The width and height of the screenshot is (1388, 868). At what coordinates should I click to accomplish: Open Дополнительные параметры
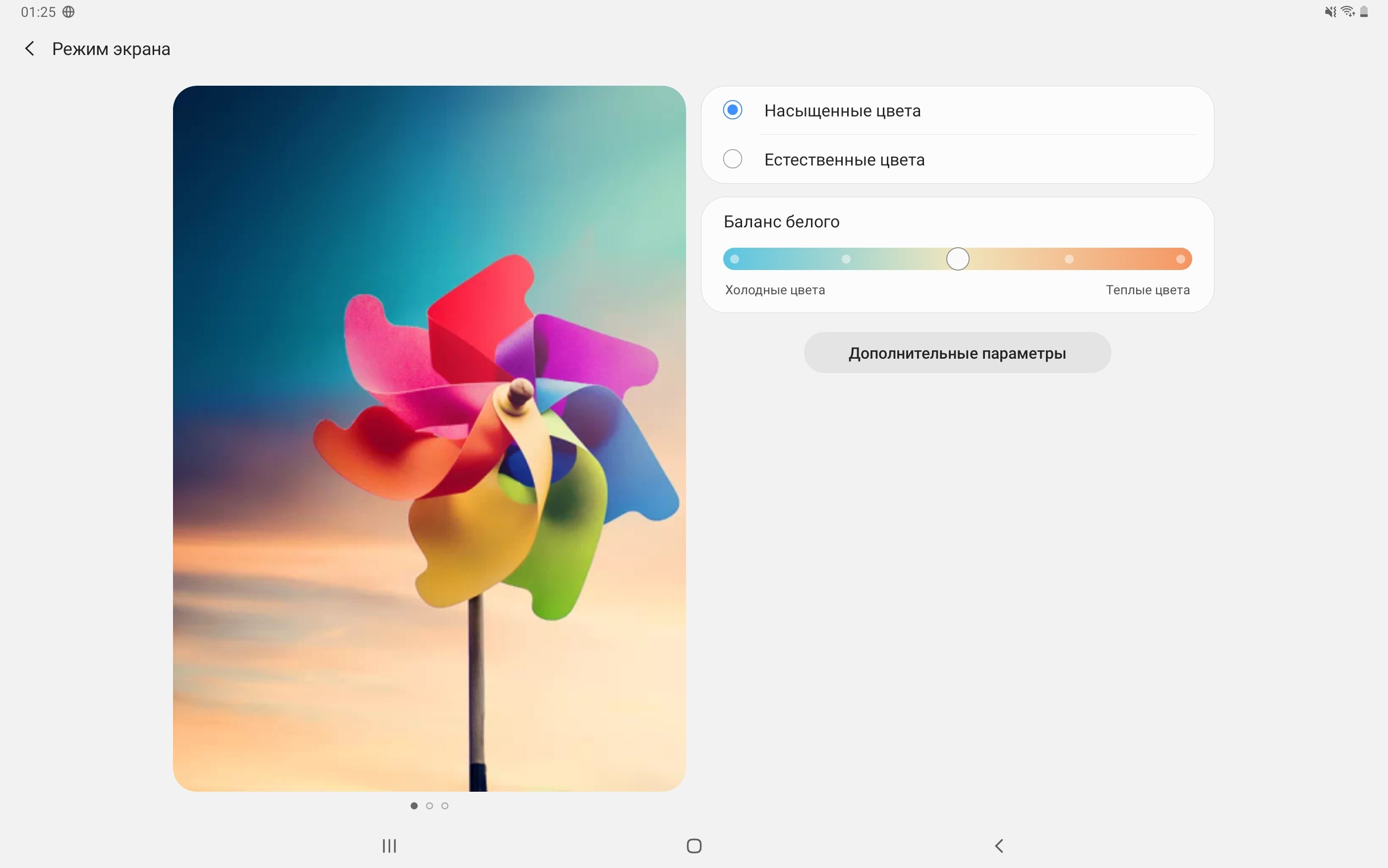click(957, 352)
